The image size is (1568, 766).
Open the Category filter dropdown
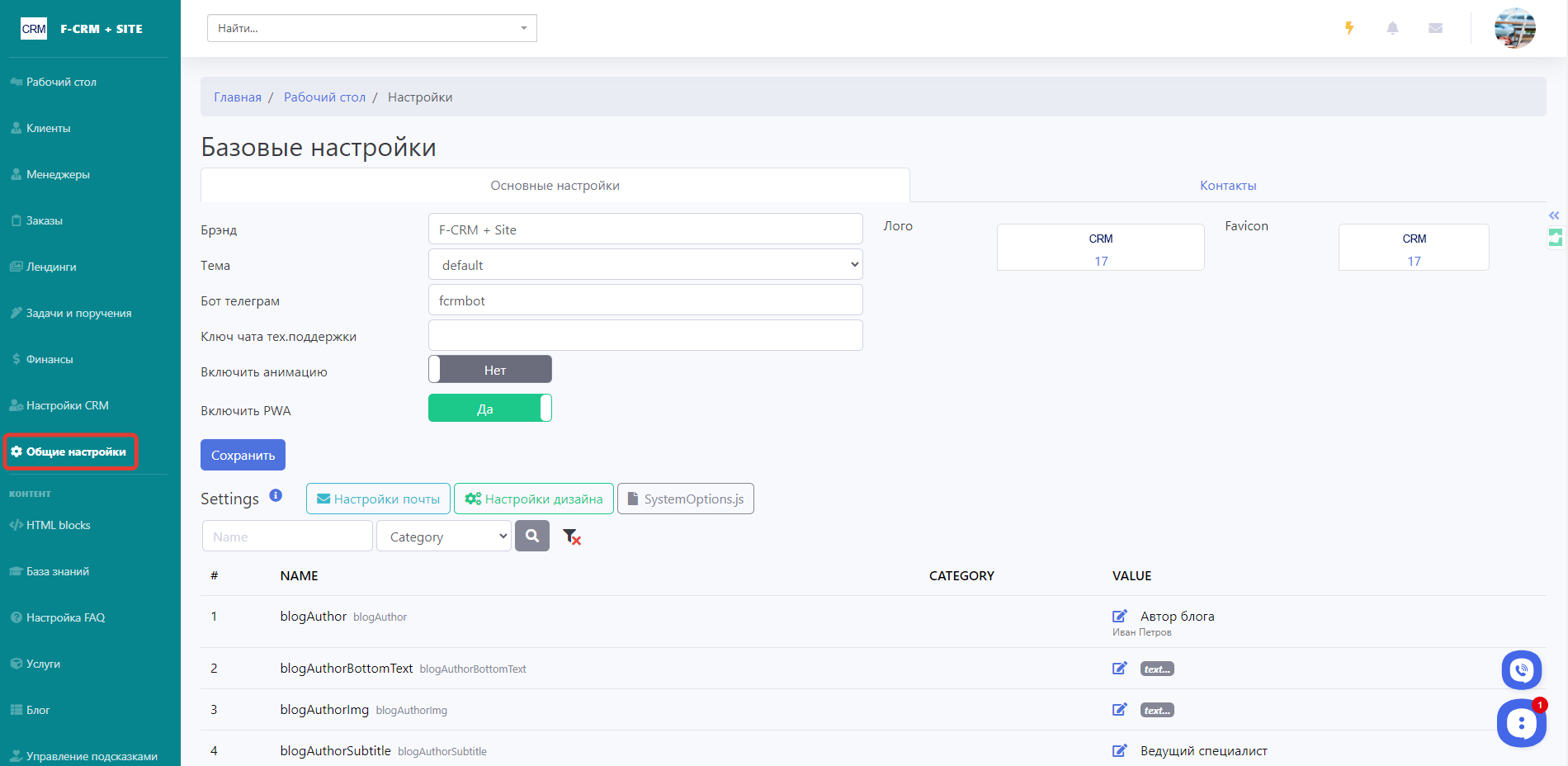point(444,537)
